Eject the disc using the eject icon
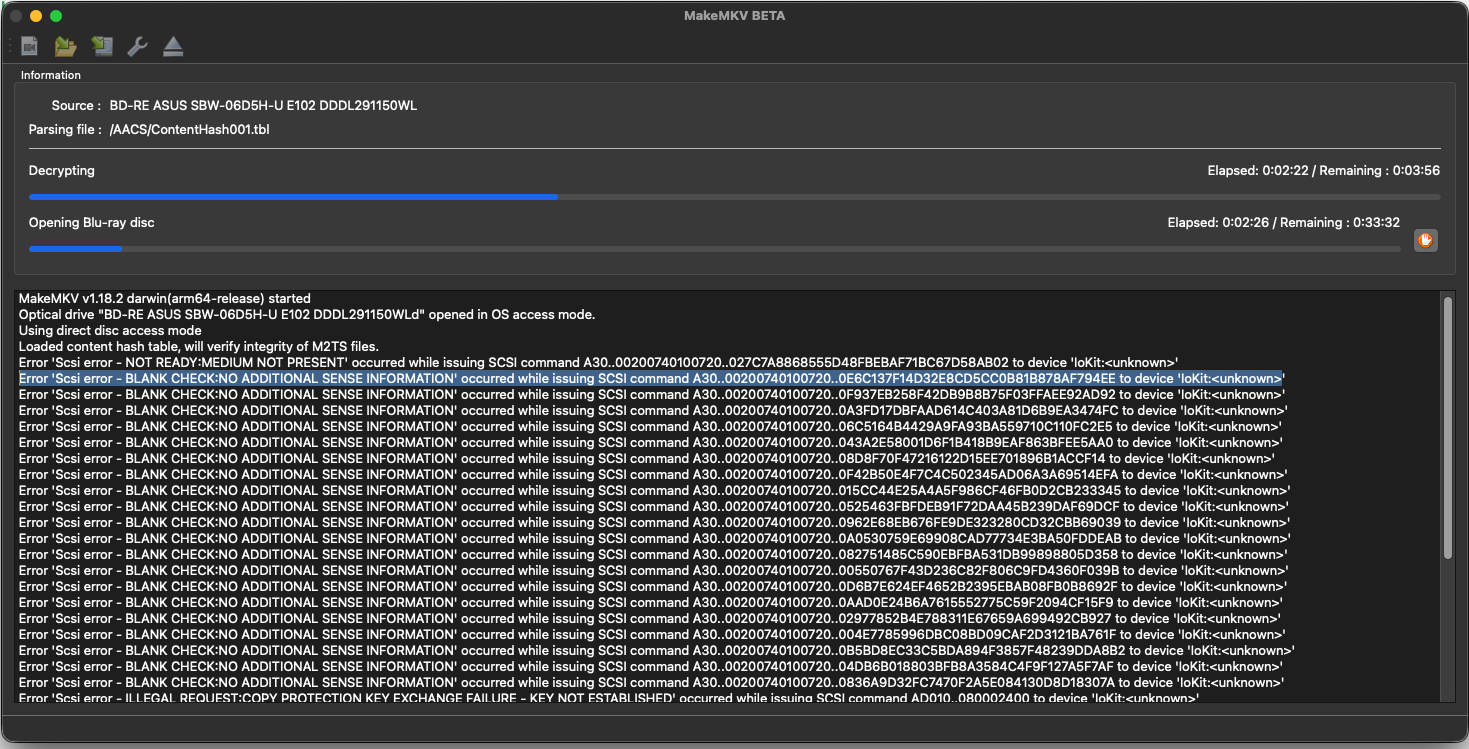 pos(173,46)
